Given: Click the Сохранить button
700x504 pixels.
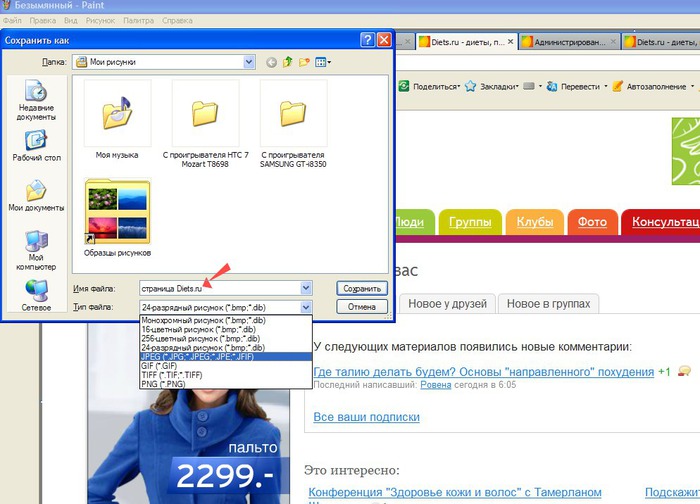Looking at the screenshot, I should 362,288.
